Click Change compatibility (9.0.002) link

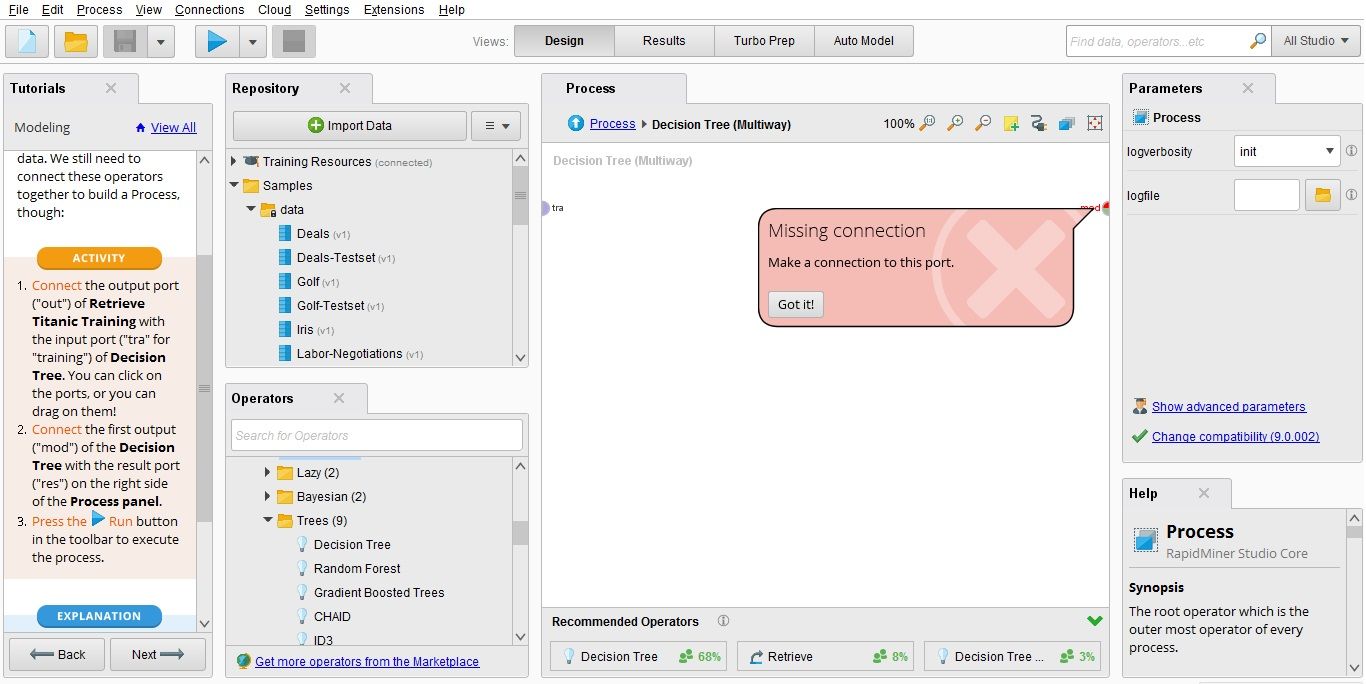click(x=1235, y=437)
